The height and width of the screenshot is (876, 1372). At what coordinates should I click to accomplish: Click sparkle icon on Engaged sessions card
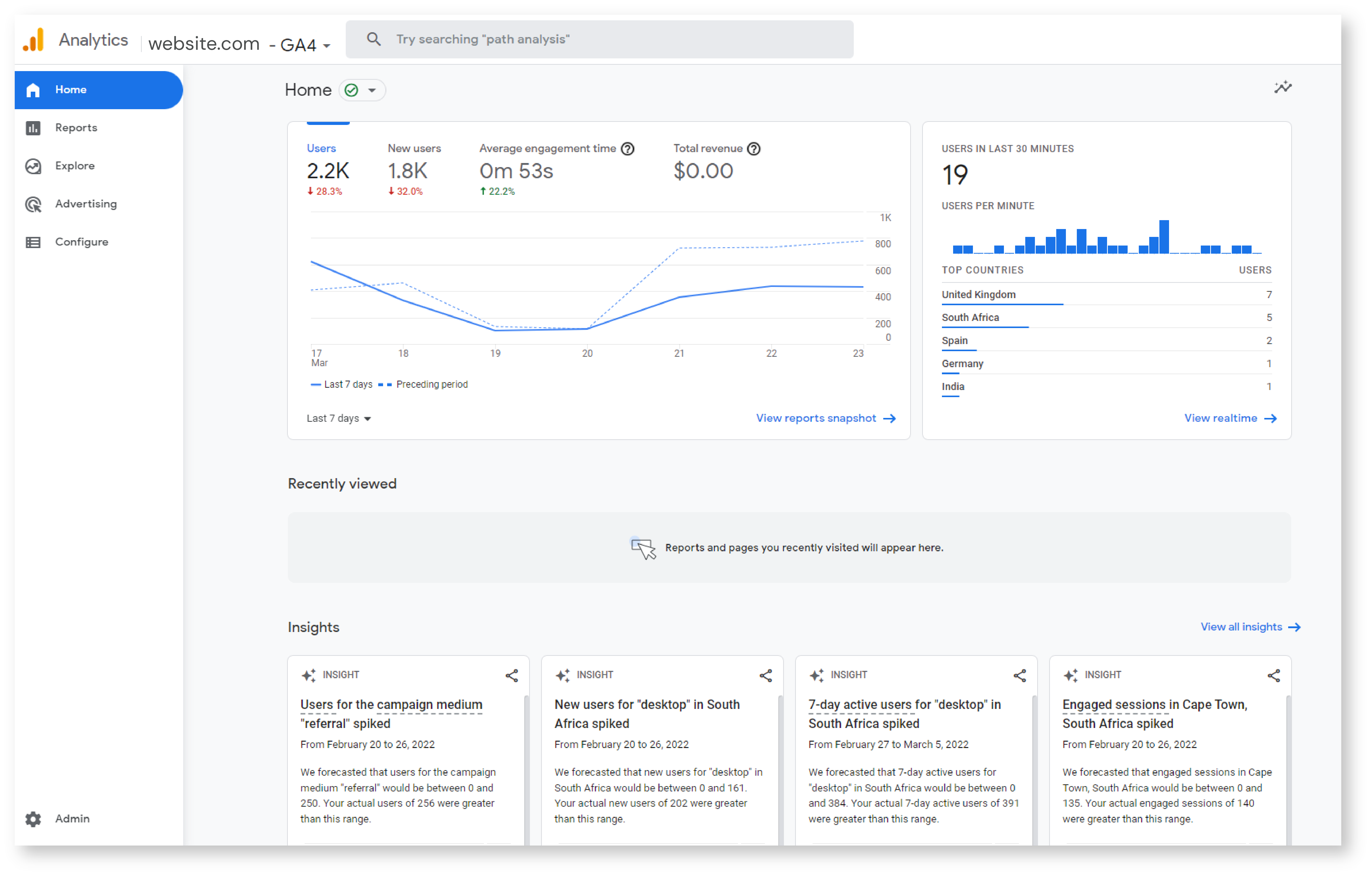coord(1070,675)
